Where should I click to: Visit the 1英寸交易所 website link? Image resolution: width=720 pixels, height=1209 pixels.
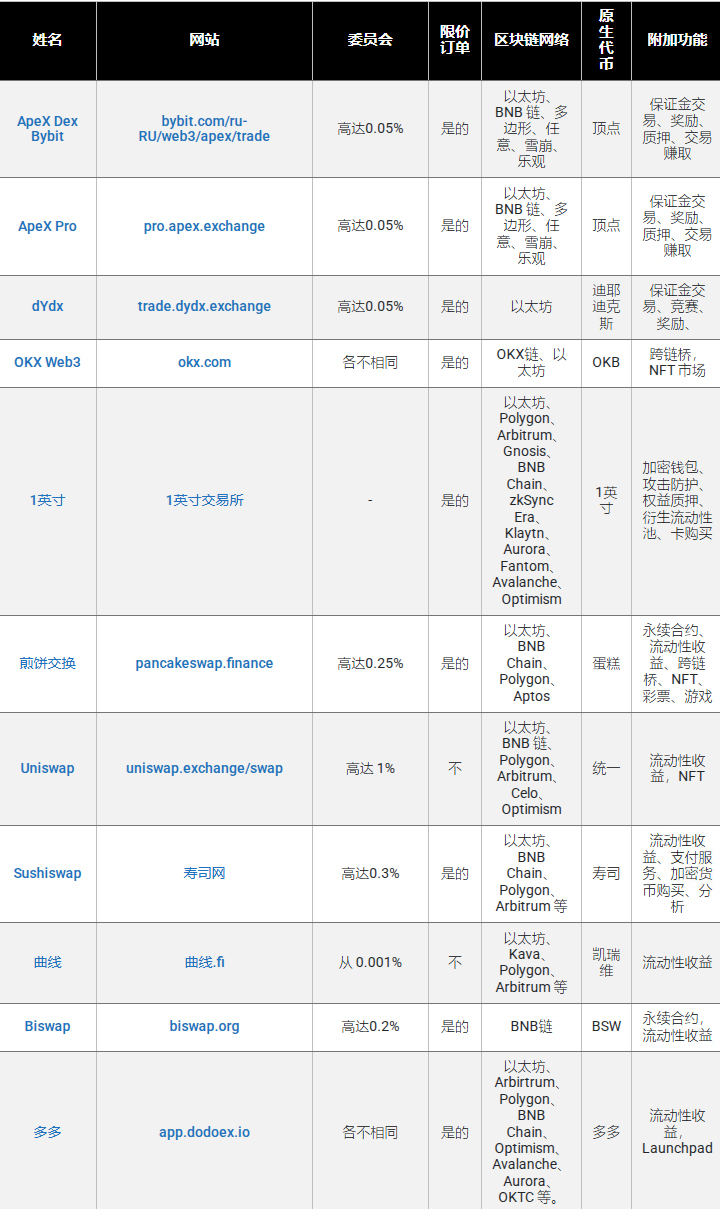[x=204, y=500]
